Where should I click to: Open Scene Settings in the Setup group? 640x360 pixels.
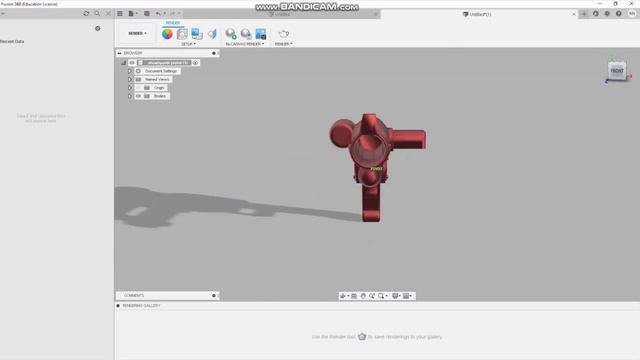182,34
